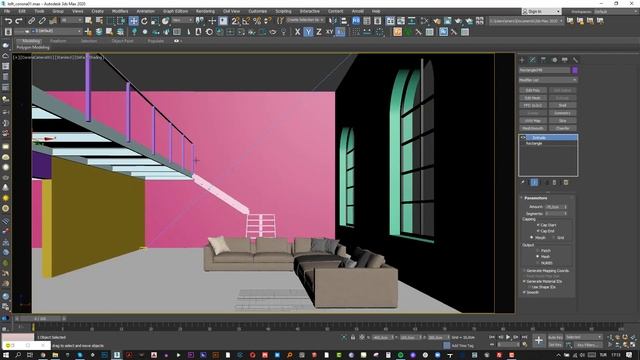
Task: Open the Modifiers menu
Action: [x=120, y=11]
